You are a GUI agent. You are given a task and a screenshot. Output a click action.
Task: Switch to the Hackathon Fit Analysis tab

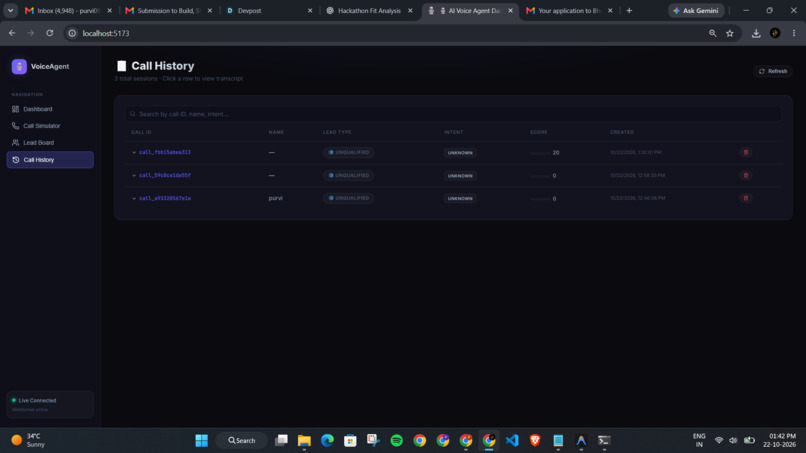click(x=370, y=11)
